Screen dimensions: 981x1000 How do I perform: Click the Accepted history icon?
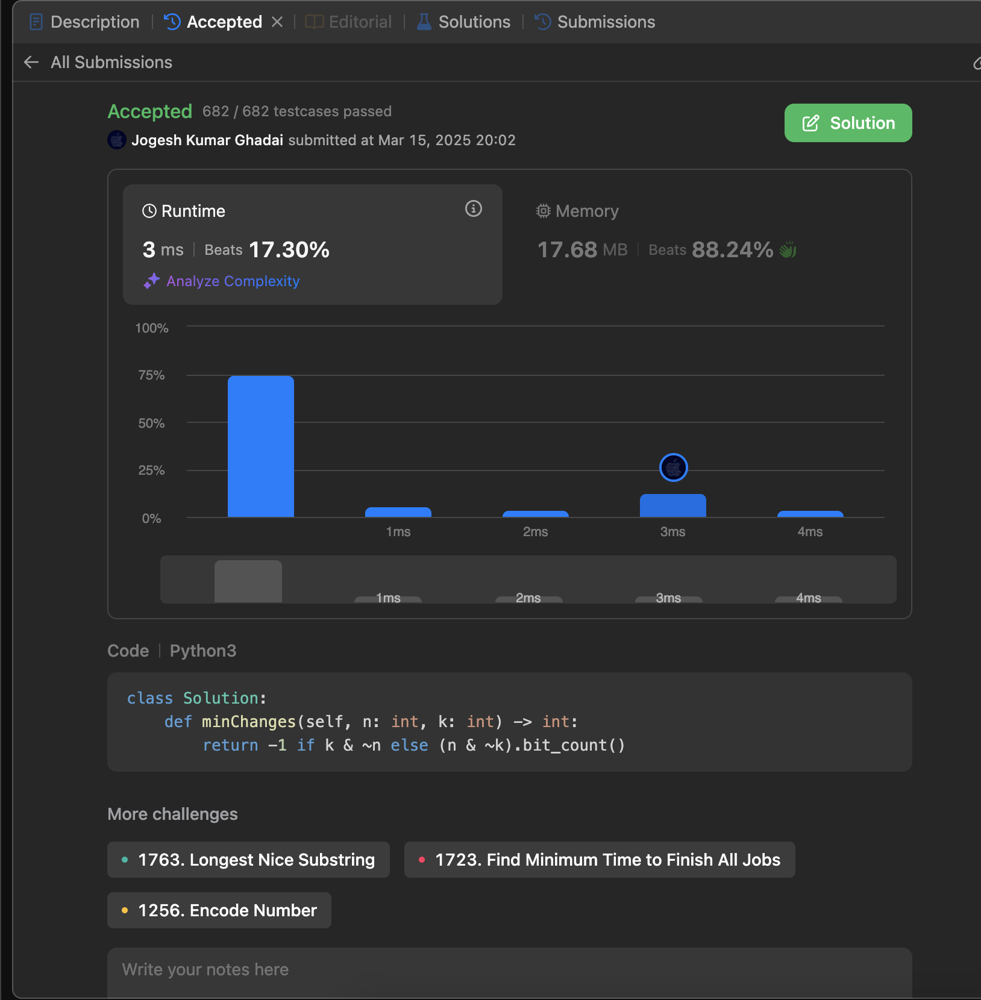(172, 22)
